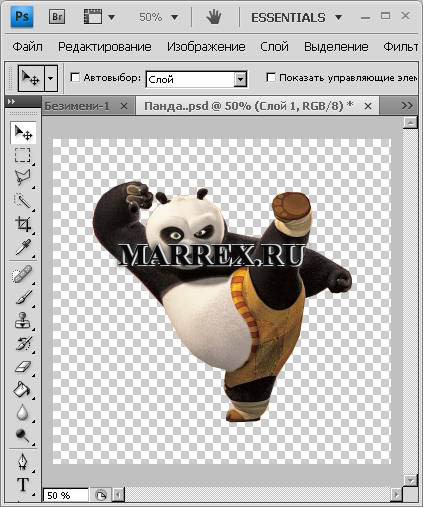Click the vertical scrollbar up arrow
The height and width of the screenshot is (507, 423).
coord(410,123)
